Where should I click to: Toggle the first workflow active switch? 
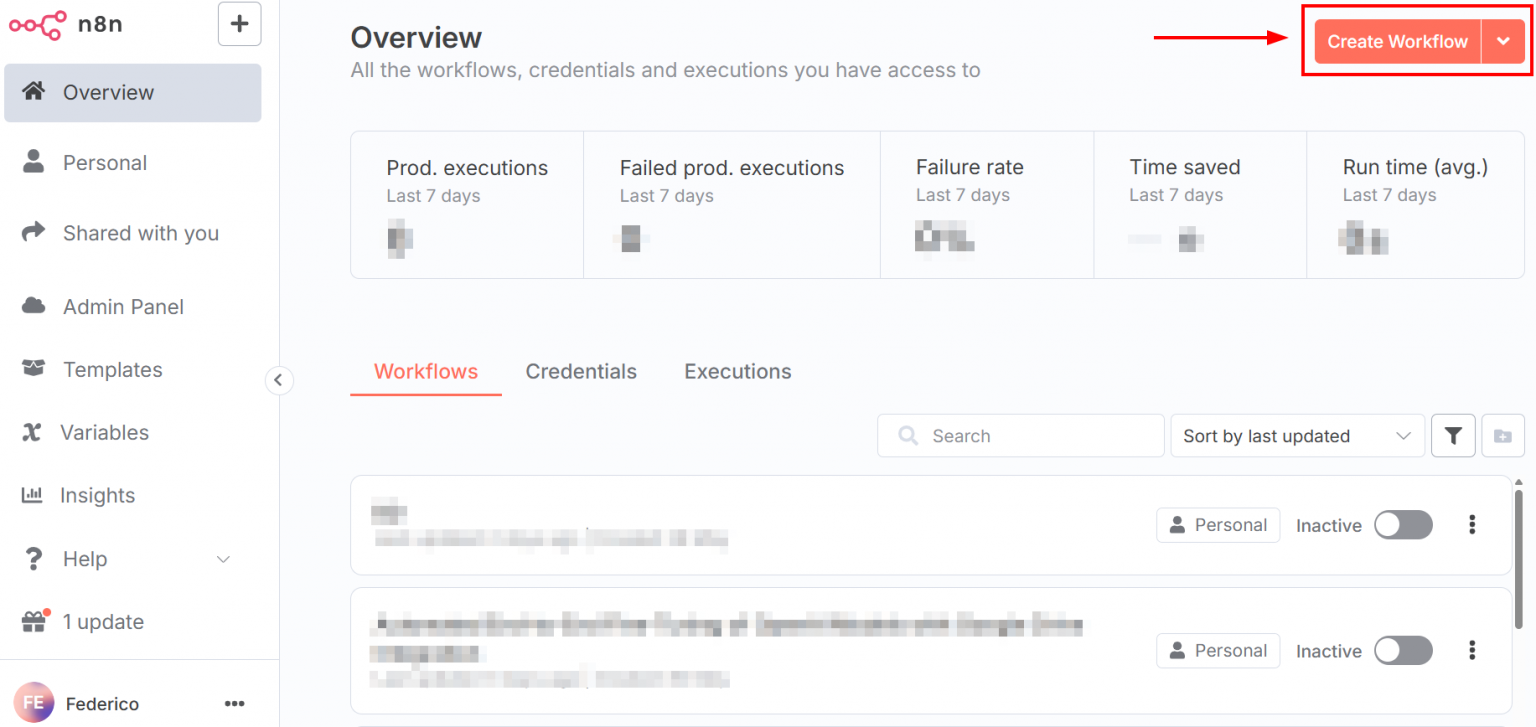[x=1402, y=525]
